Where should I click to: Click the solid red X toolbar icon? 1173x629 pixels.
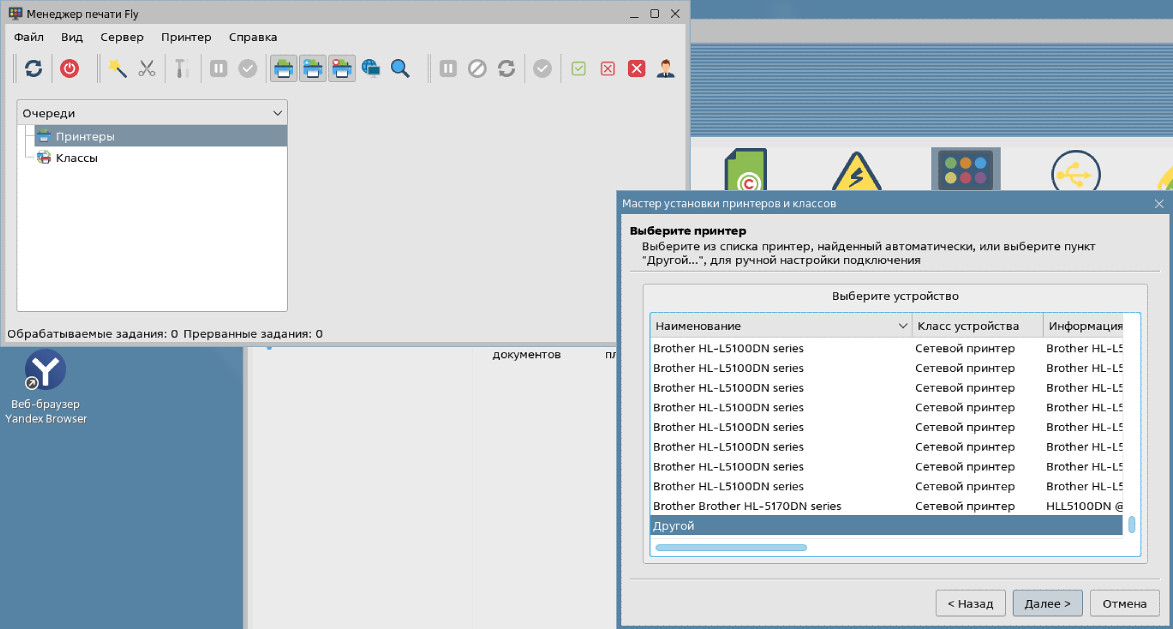(636, 68)
